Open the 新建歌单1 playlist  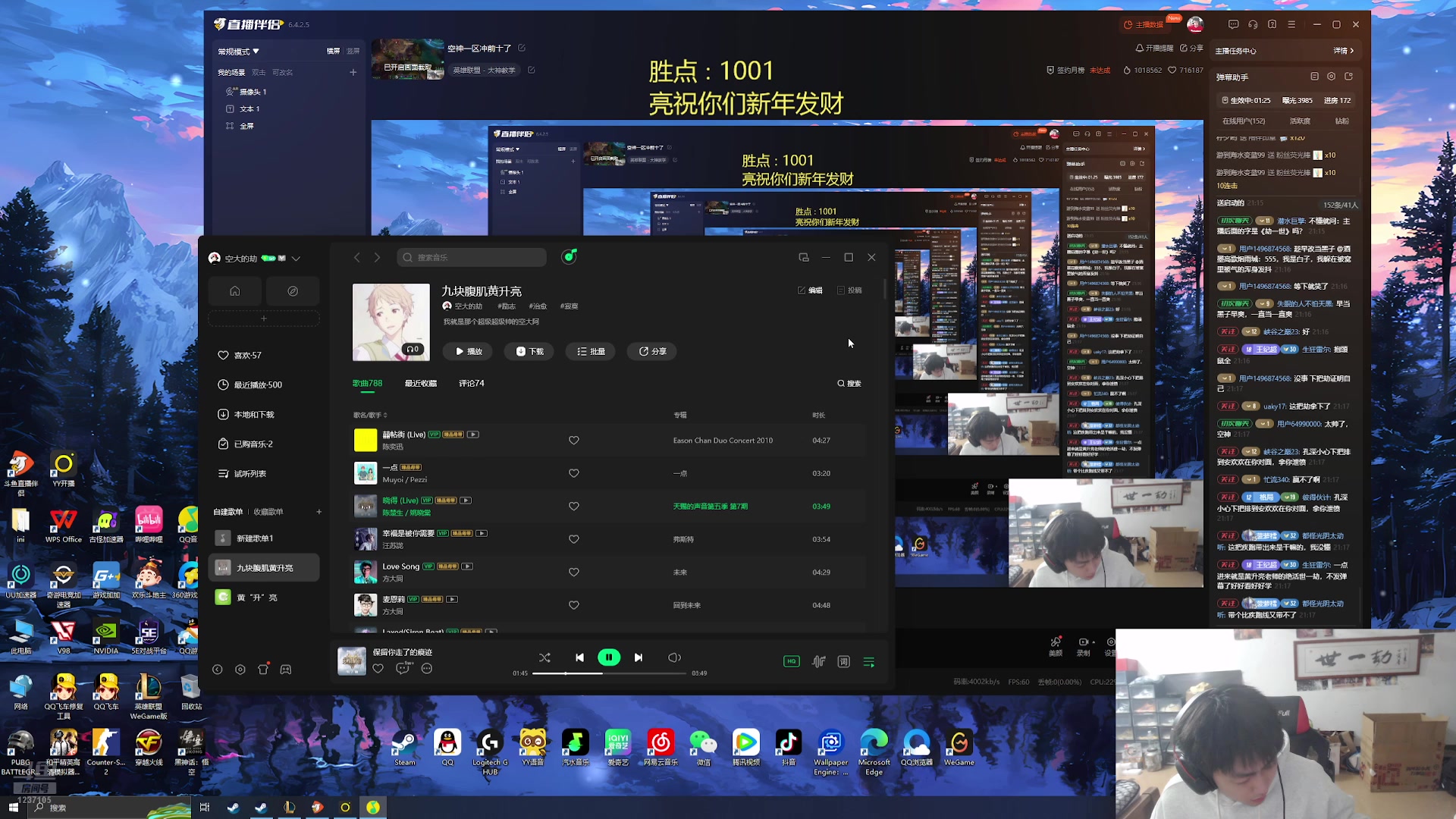(264, 538)
